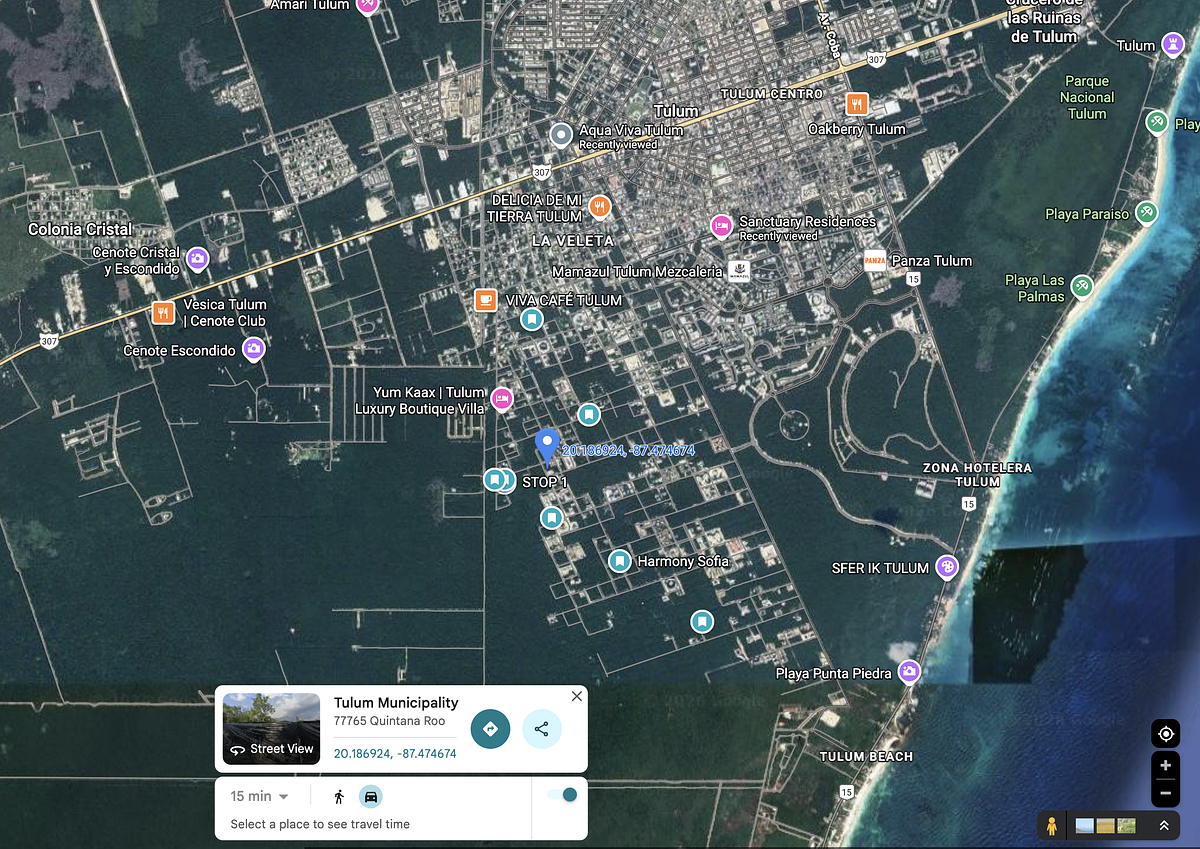The width and height of the screenshot is (1200, 849).
Task: Click the TULUM CENTRO district label
Action: [772, 93]
